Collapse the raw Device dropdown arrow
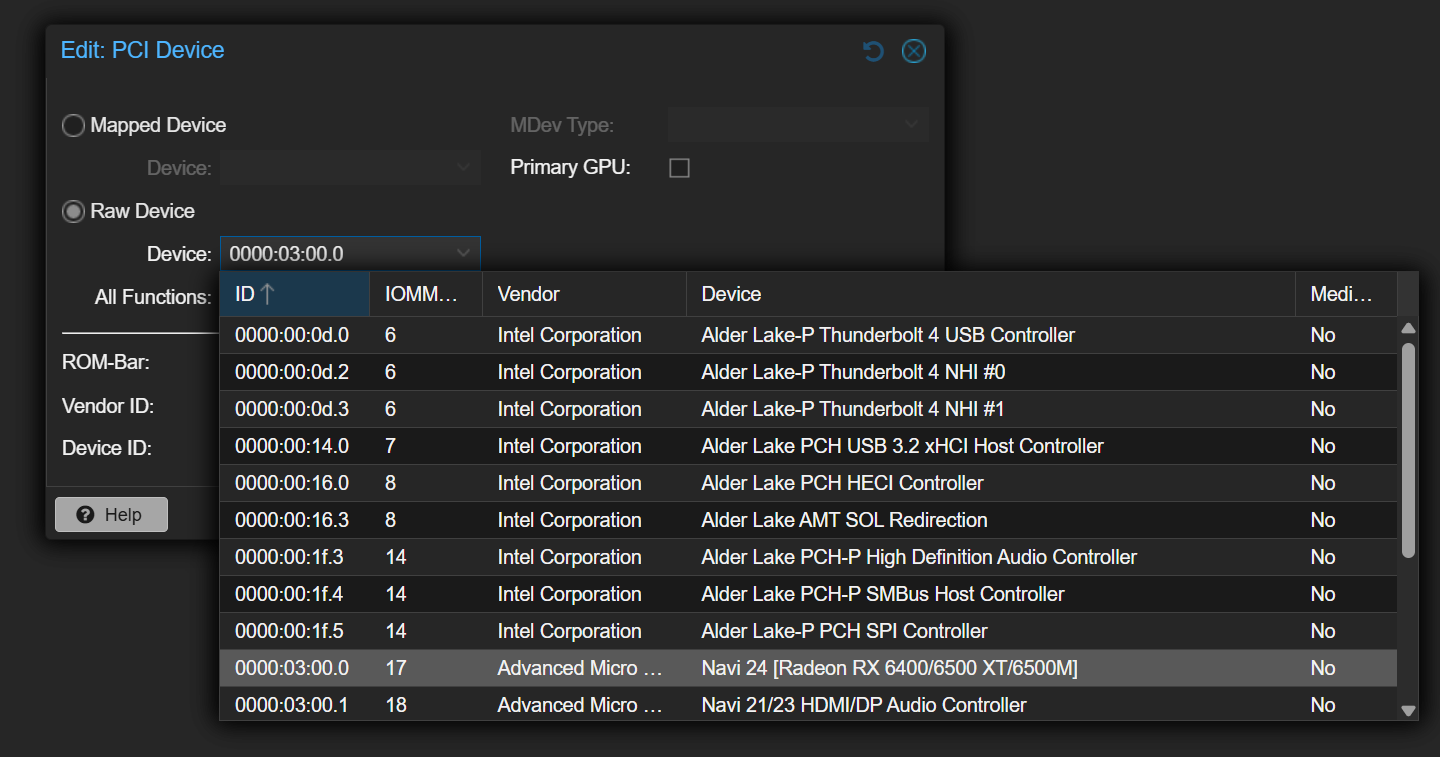This screenshot has width=1440, height=757. pos(463,254)
